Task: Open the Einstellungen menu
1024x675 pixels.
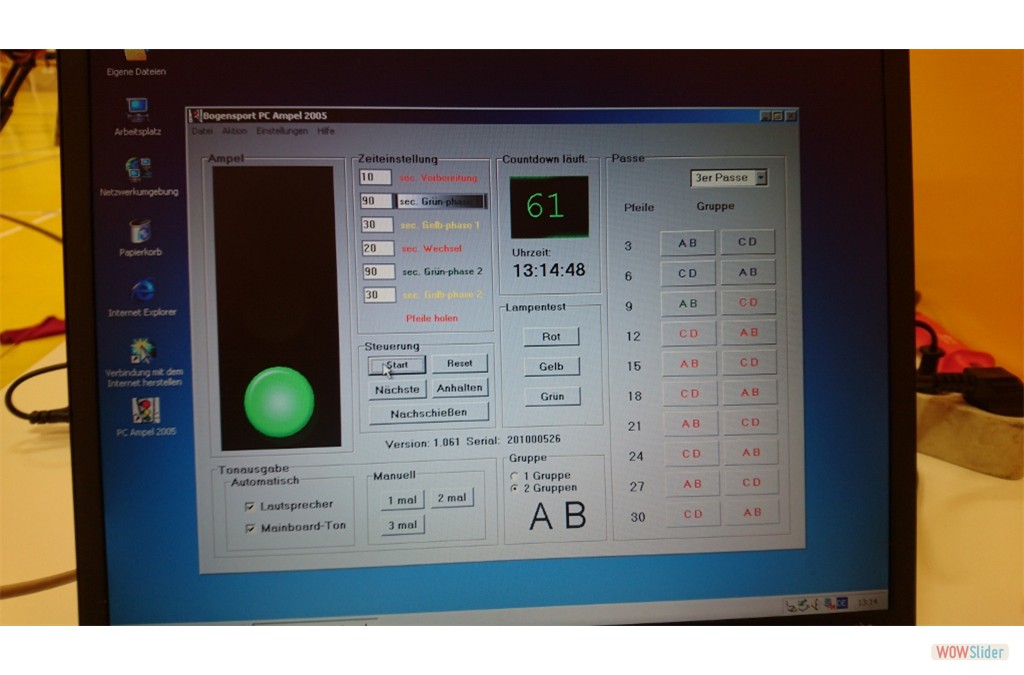Action: point(281,131)
